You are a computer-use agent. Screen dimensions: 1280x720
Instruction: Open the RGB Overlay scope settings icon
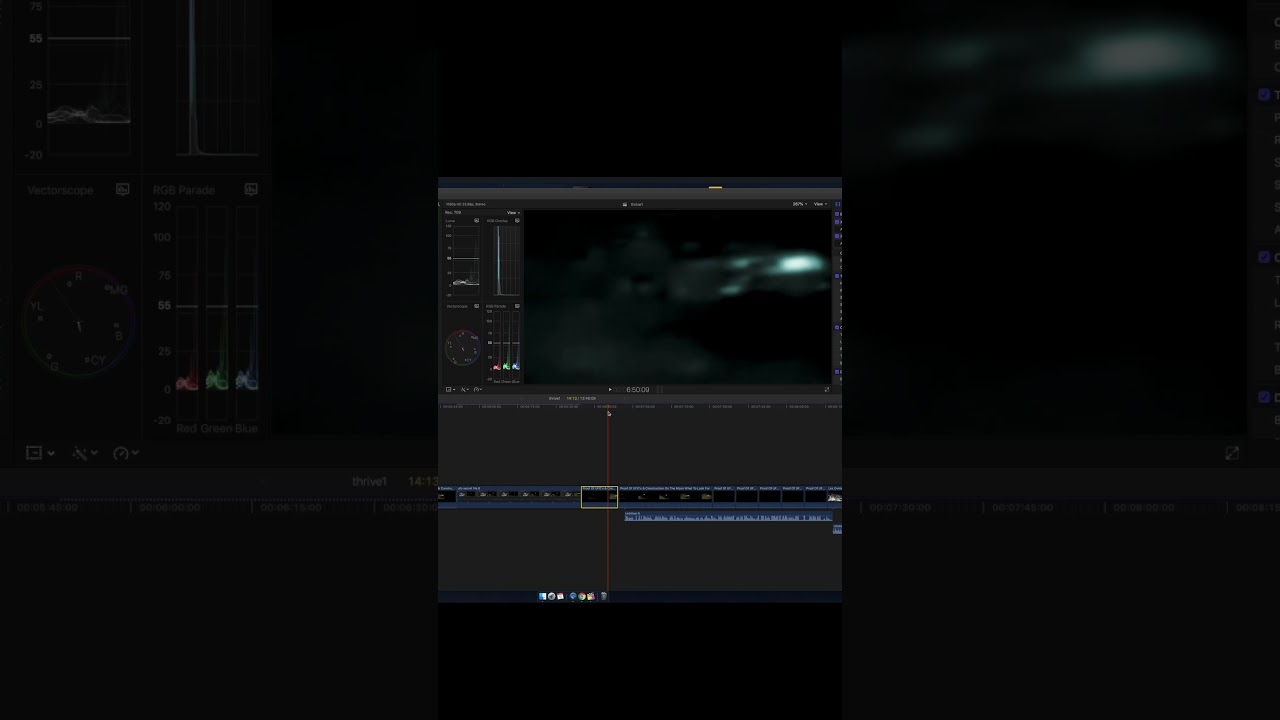[517, 221]
